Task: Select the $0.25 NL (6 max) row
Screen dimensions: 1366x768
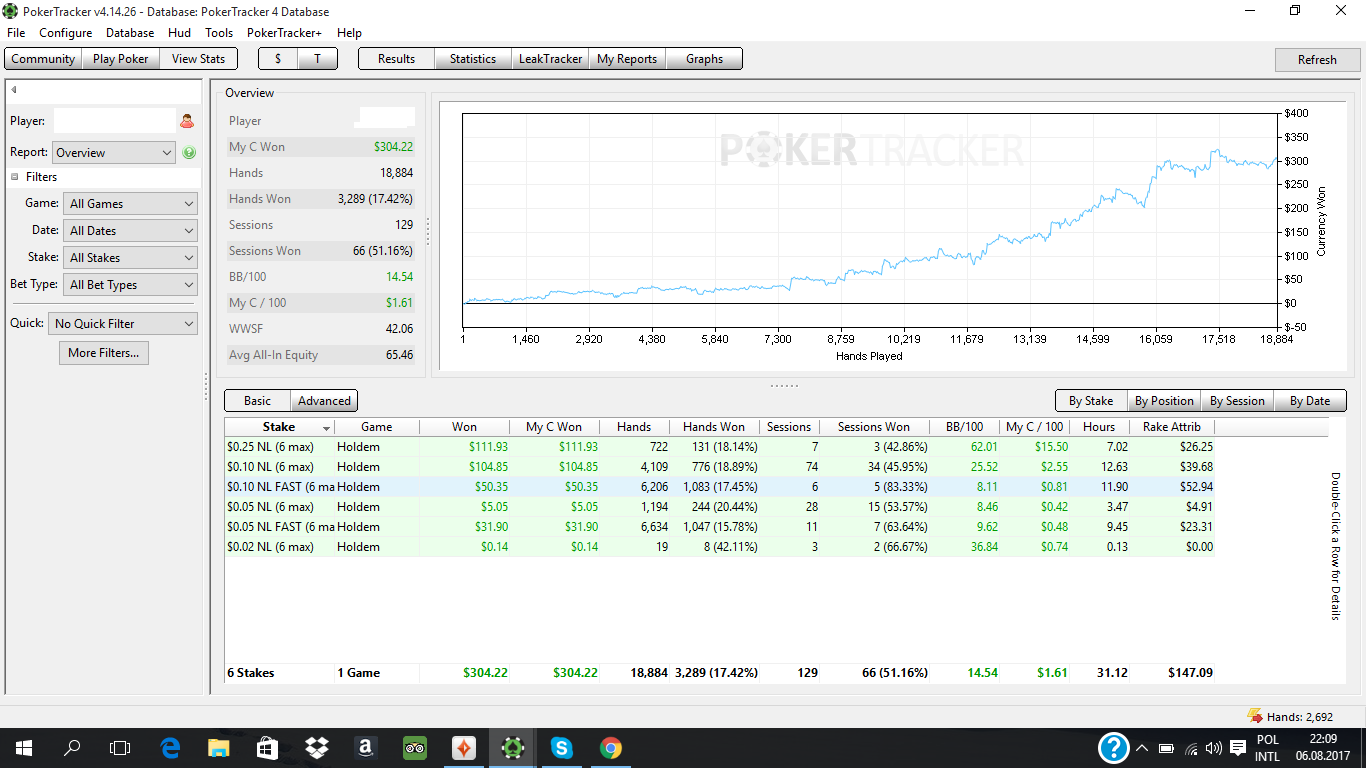Action: pyautogui.click(x=720, y=447)
